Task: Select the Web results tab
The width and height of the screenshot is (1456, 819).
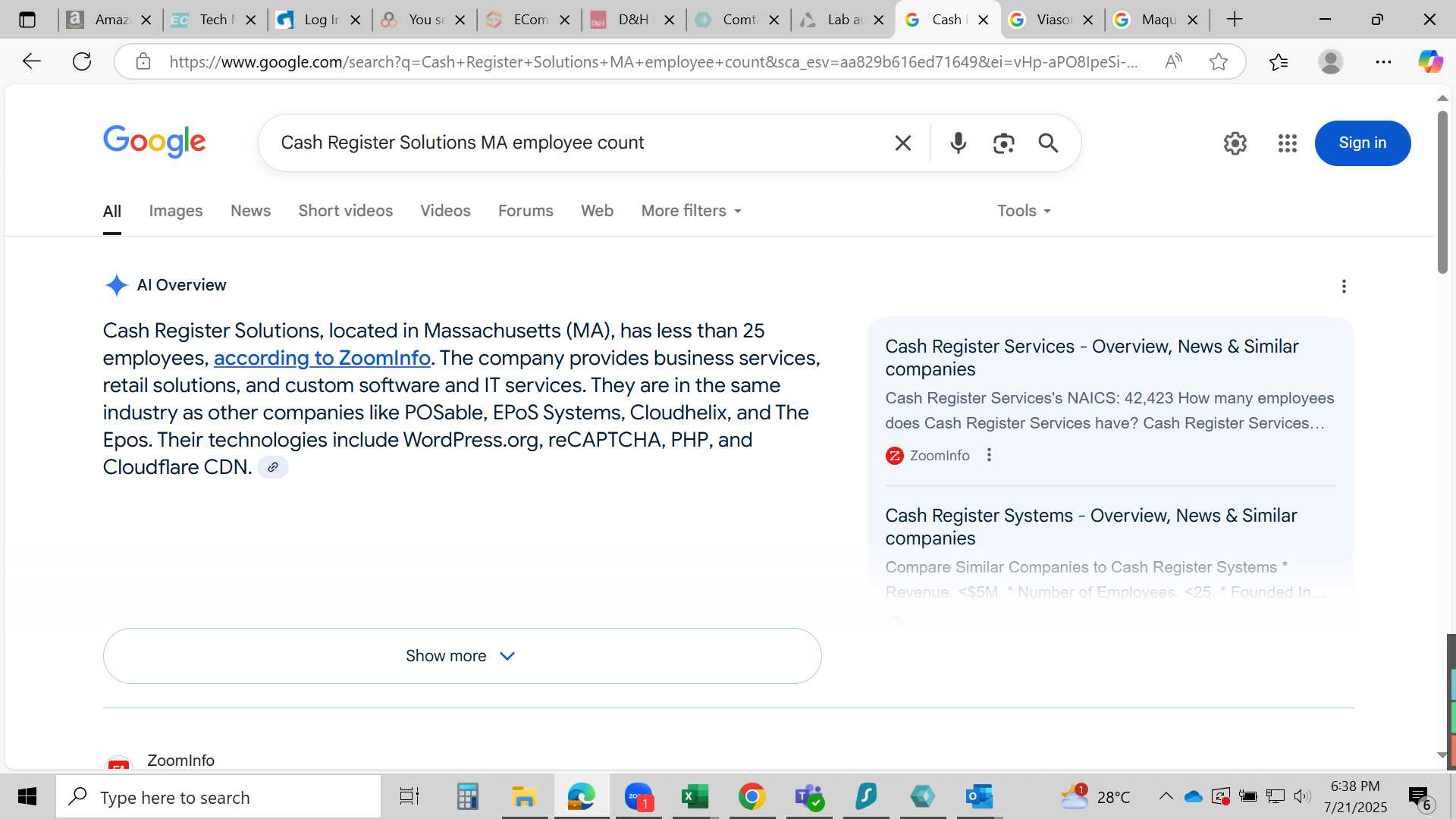Action: point(597,211)
